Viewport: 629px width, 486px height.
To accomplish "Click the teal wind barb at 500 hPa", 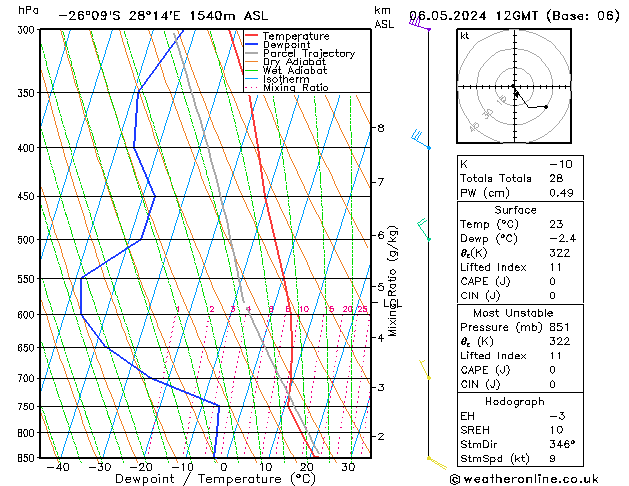I will click(x=424, y=229).
